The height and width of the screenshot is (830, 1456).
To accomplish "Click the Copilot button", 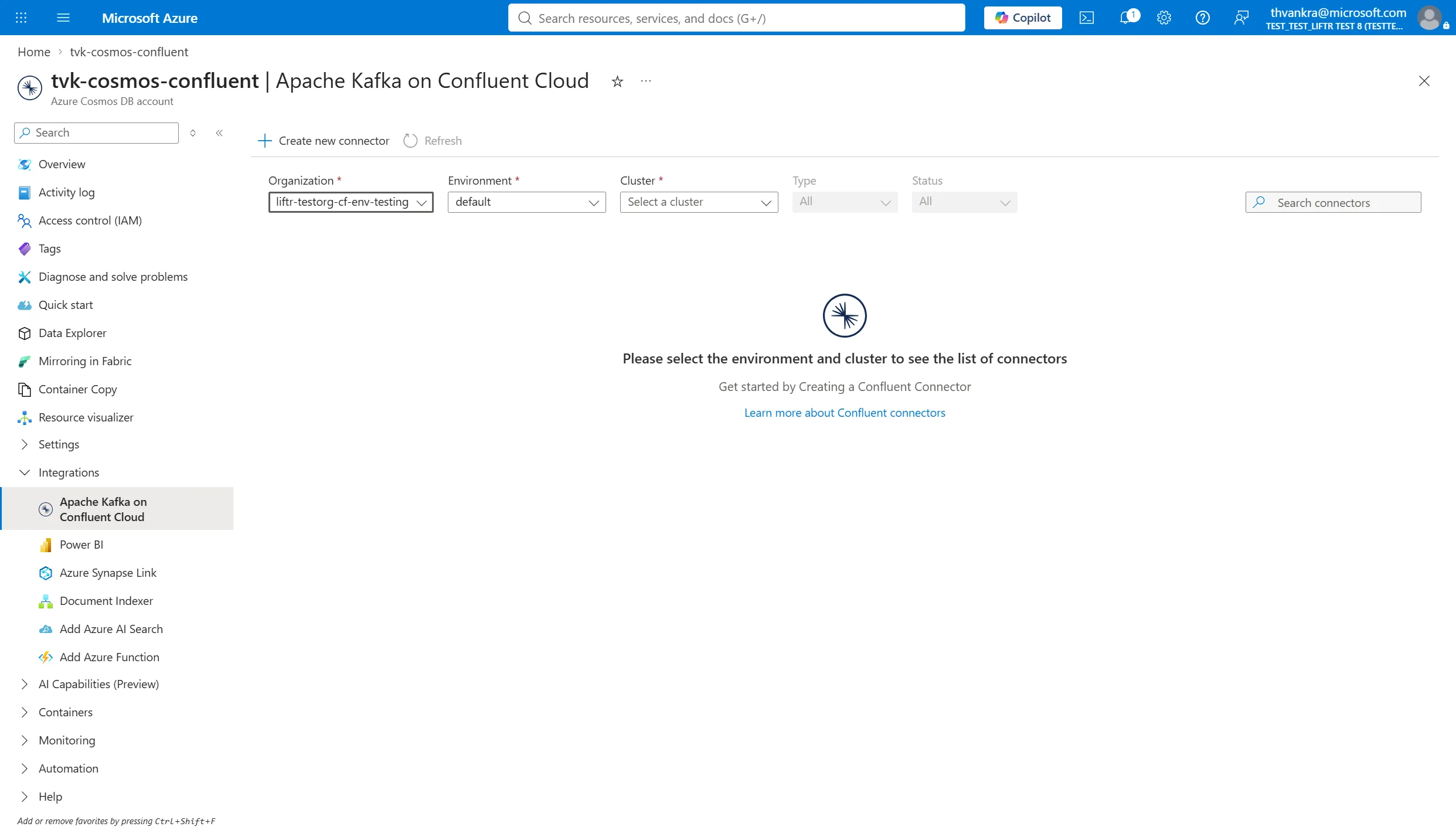I will pos(1023,18).
